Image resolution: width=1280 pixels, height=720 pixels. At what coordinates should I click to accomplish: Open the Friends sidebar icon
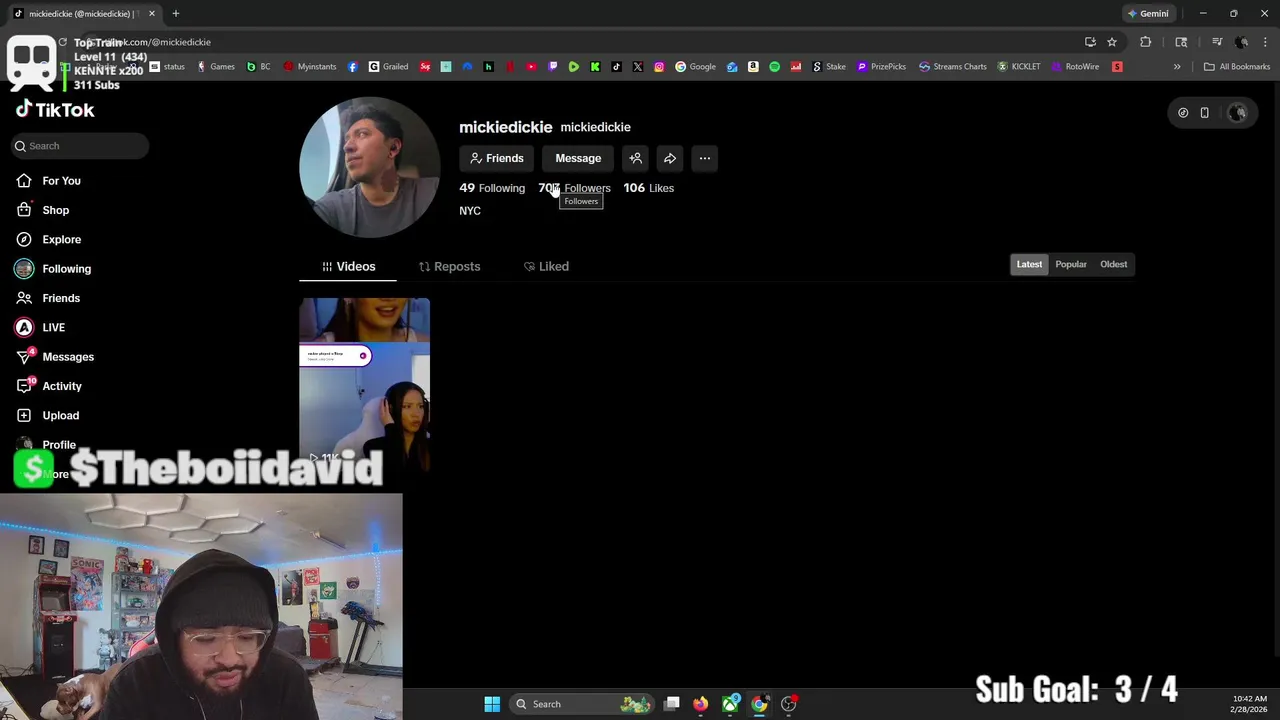point(24,298)
